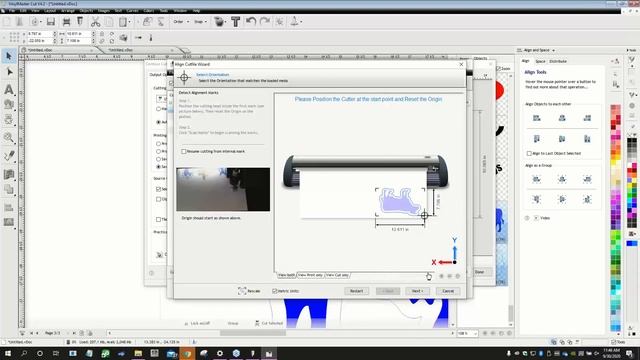Click the taskbar clock
The width and height of the screenshot is (640, 360).
click(611, 353)
